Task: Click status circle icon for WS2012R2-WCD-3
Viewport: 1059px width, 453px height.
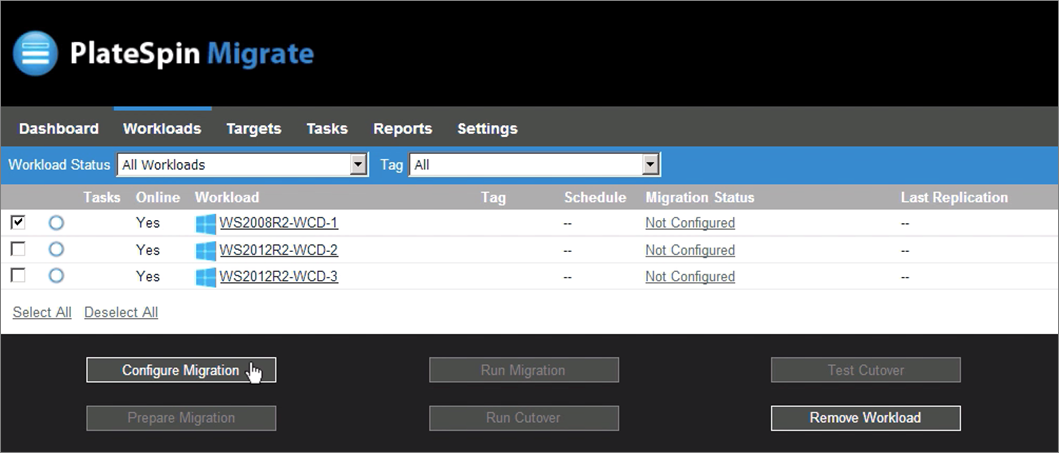Action: pyautogui.click(x=56, y=276)
